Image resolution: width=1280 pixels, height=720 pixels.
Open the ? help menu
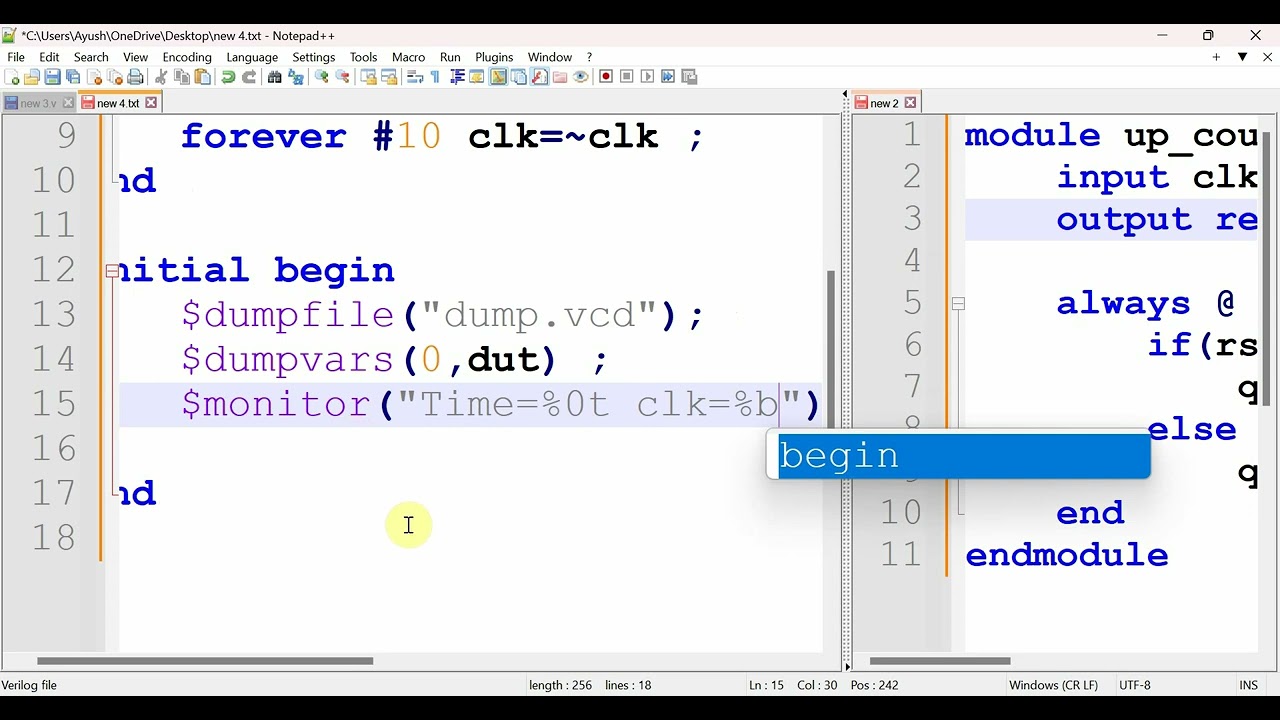pos(589,57)
